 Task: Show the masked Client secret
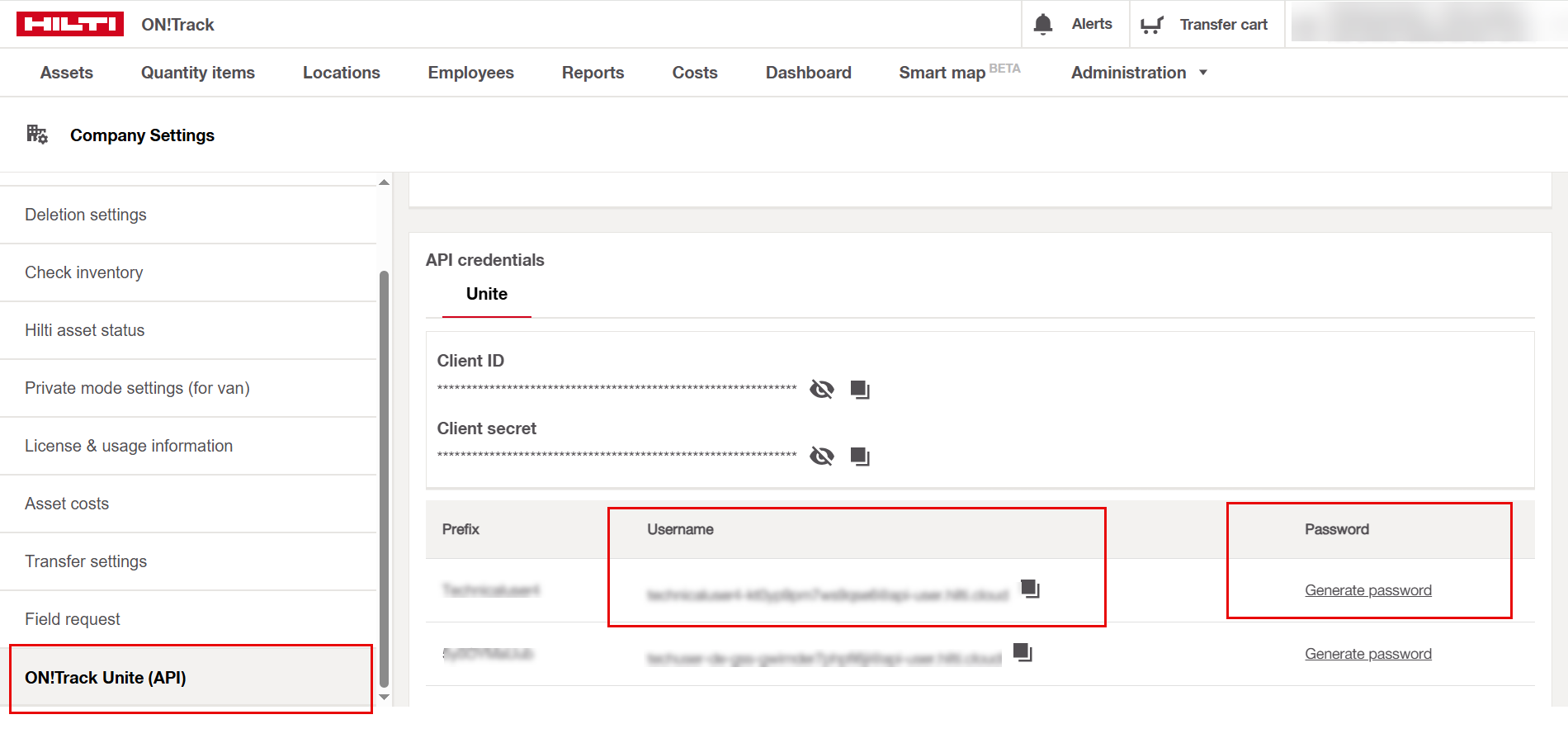click(822, 457)
